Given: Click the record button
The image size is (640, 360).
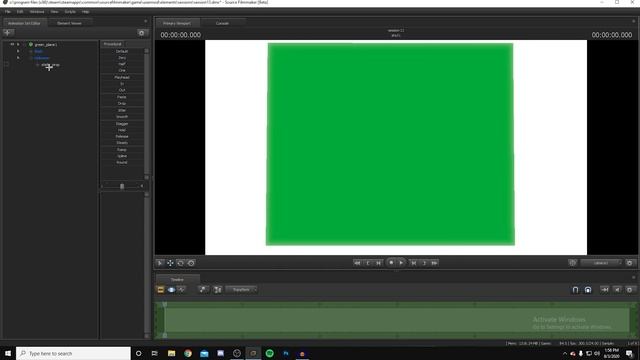Looking at the screenshot, I should pyautogui.click(x=391, y=263).
